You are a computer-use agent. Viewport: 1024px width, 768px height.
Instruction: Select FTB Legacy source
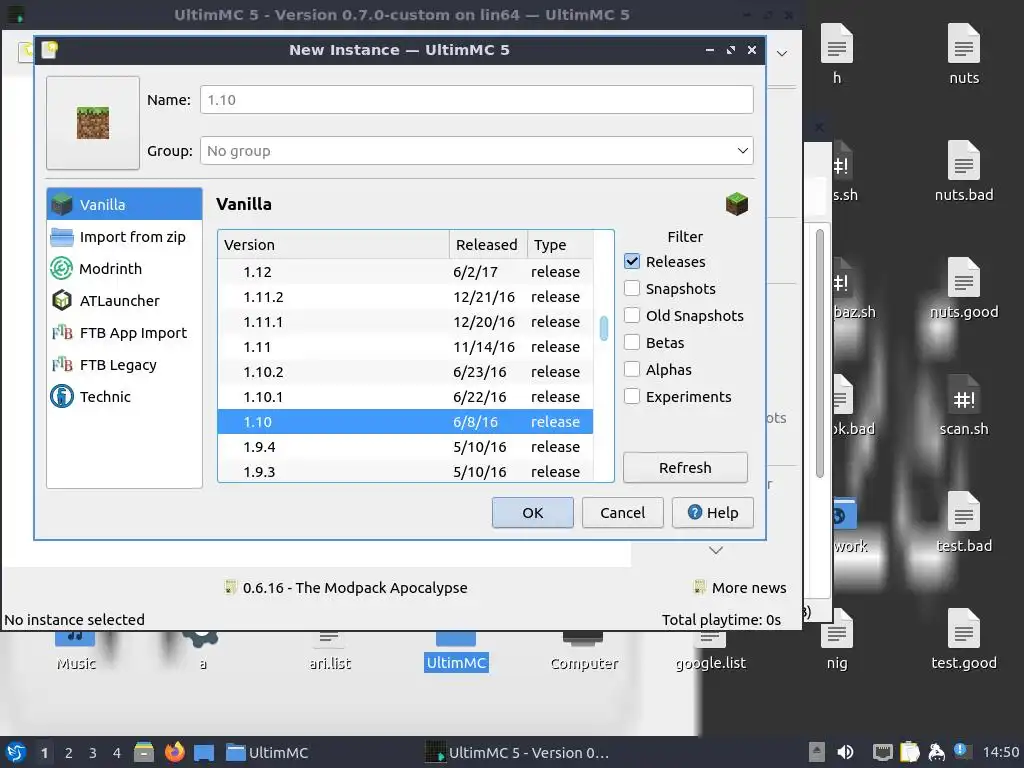click(124, 364)
